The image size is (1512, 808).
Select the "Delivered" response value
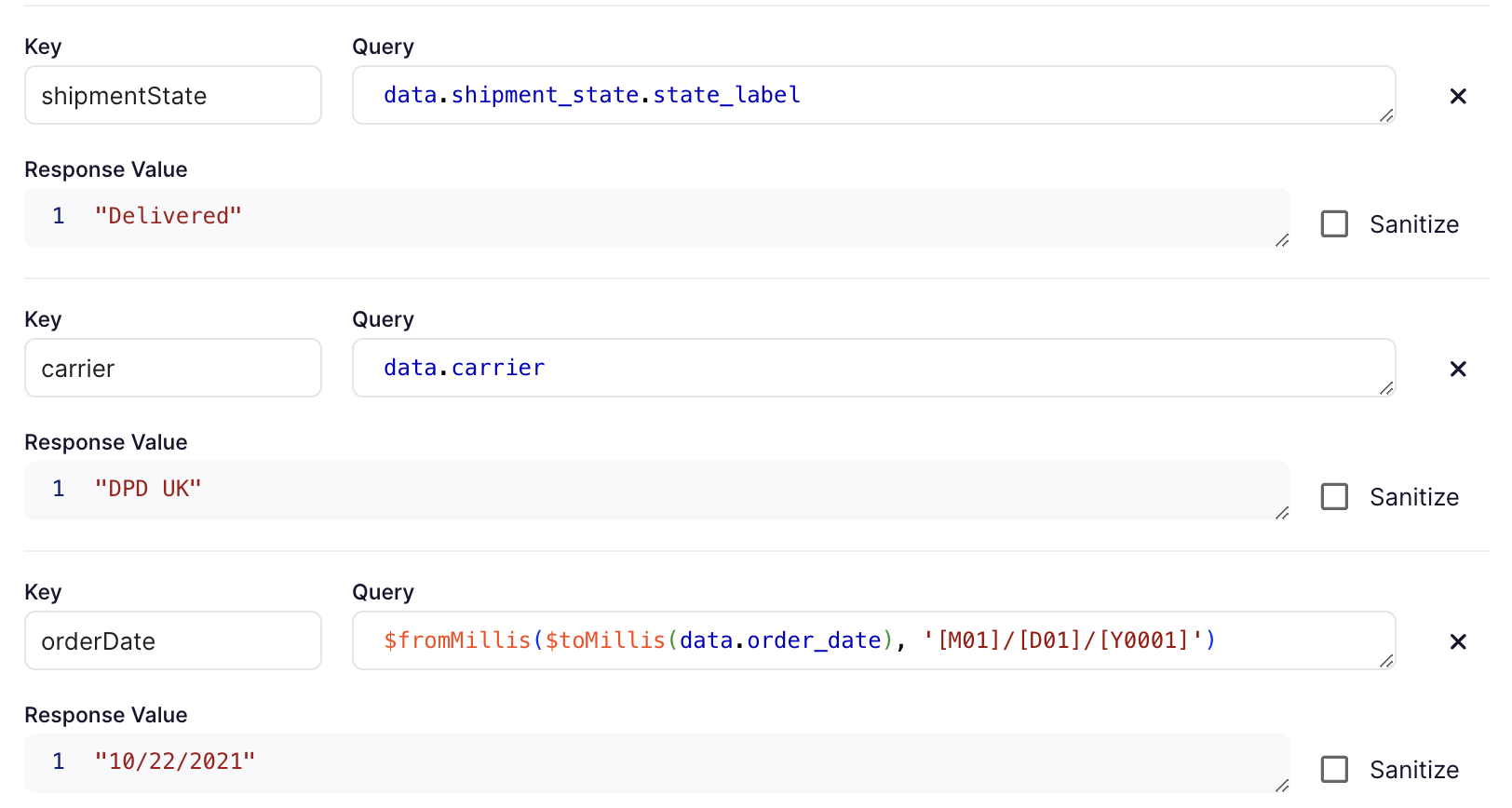coord(168,216)
